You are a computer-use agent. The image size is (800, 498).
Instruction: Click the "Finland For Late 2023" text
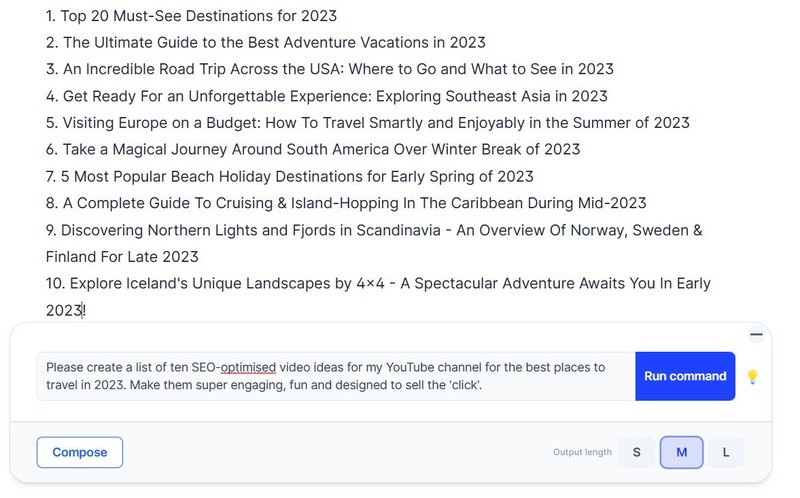point(122,257)
